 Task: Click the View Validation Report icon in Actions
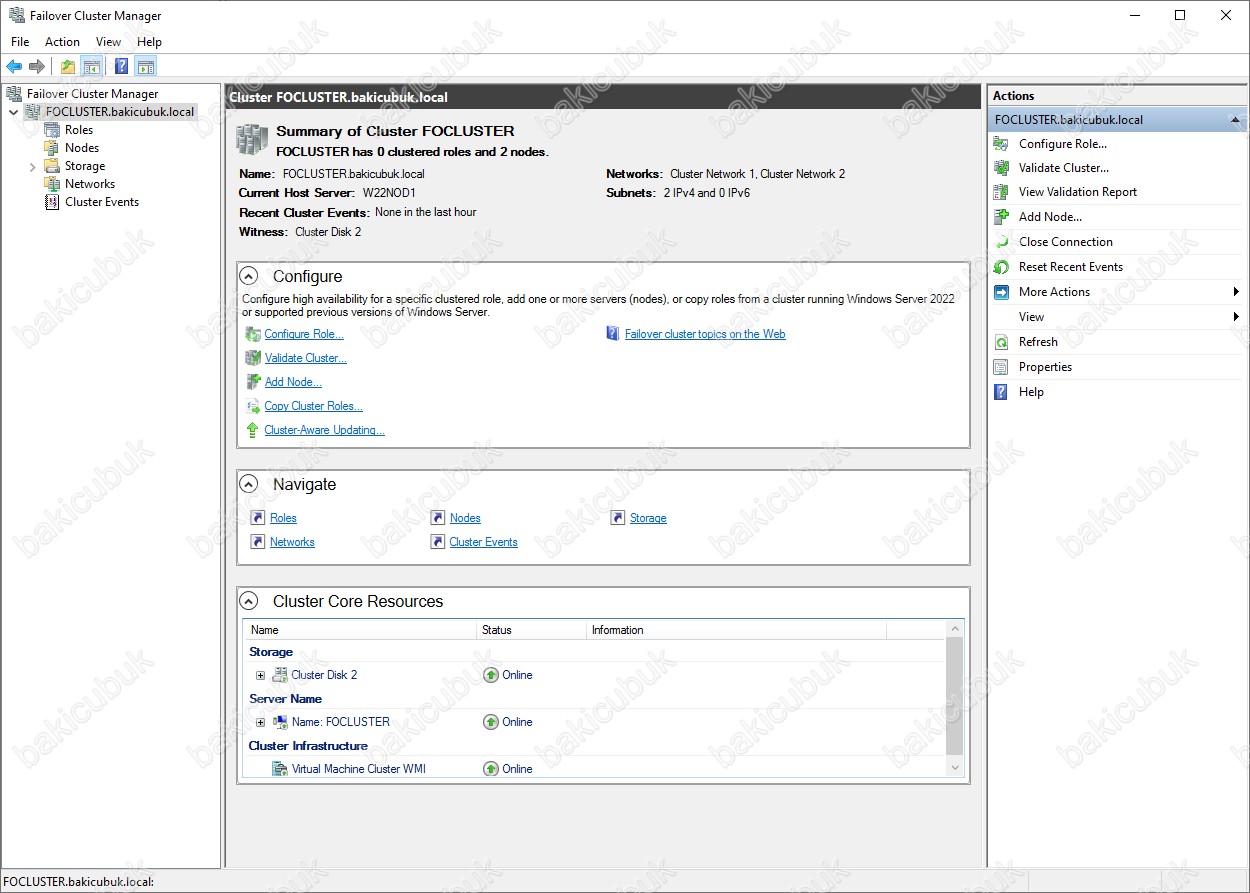point(1001,192)
